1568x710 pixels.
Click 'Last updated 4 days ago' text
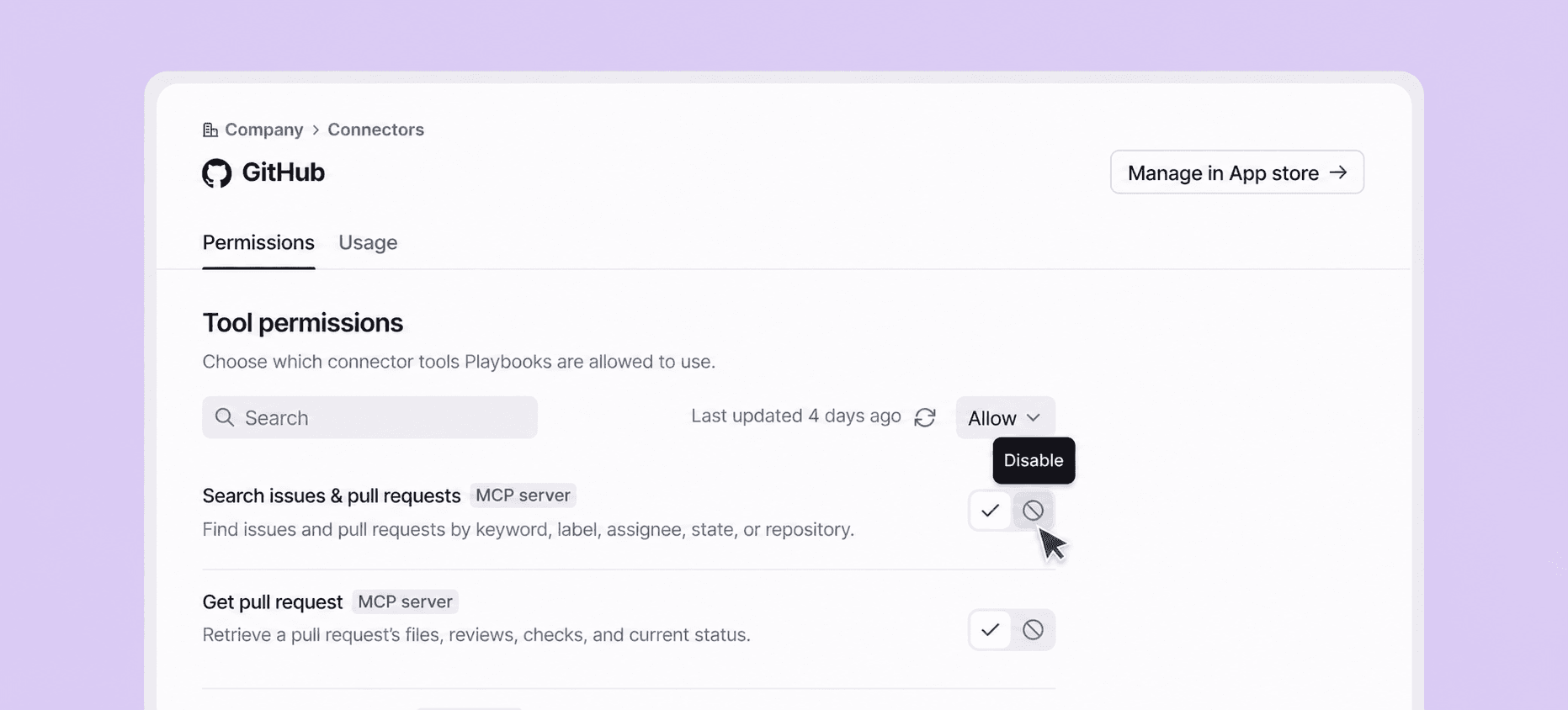point(796,416)
